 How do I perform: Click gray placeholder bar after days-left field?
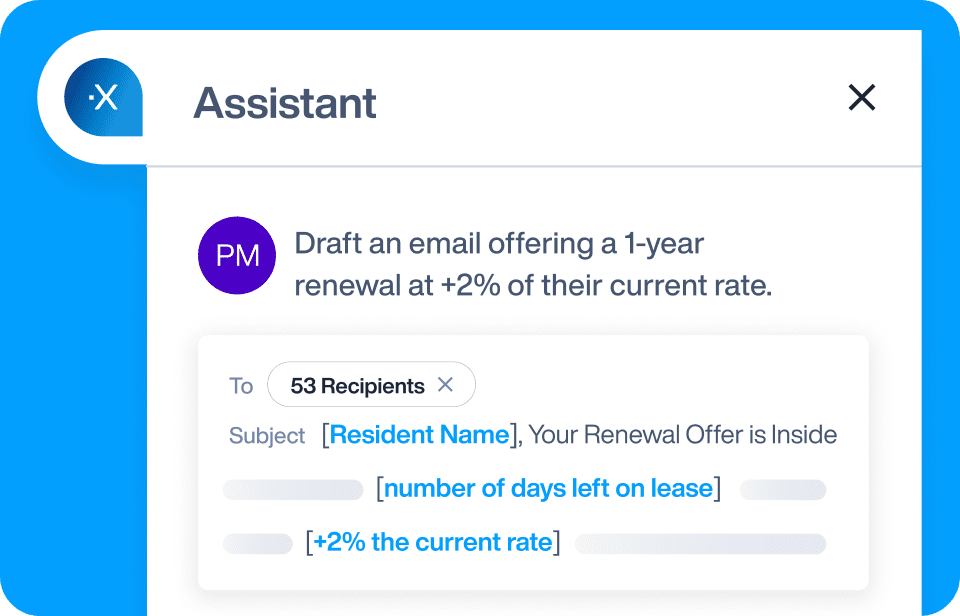point(782,490)
